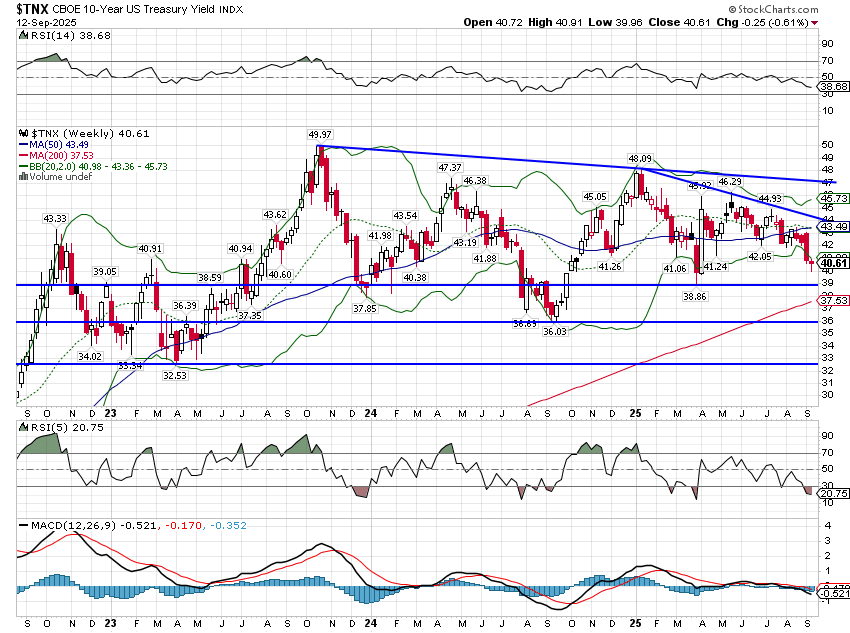Select the black MACD legend line
The image size is (850, 633).
(23, 525)
